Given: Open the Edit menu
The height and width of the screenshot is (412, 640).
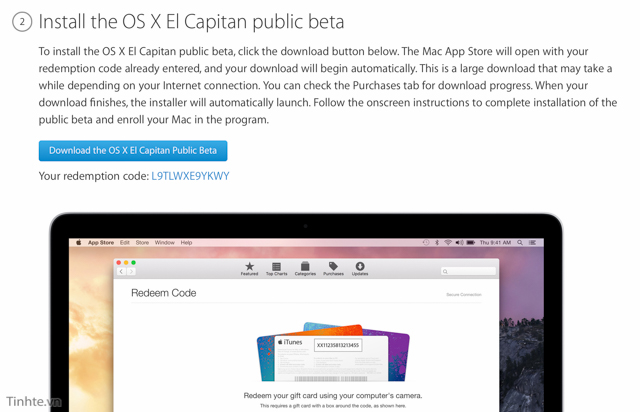Looking at the screenshot, I should click(x=124, y=243).
